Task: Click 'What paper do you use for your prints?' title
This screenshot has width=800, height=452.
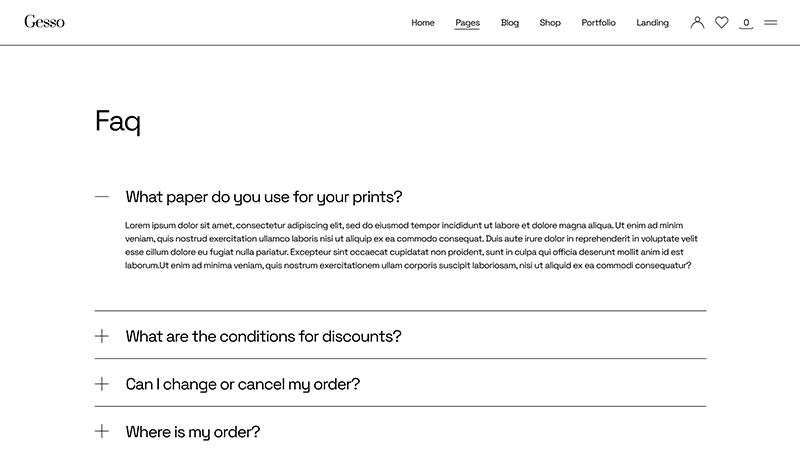Action: click(x=264, y=197)
